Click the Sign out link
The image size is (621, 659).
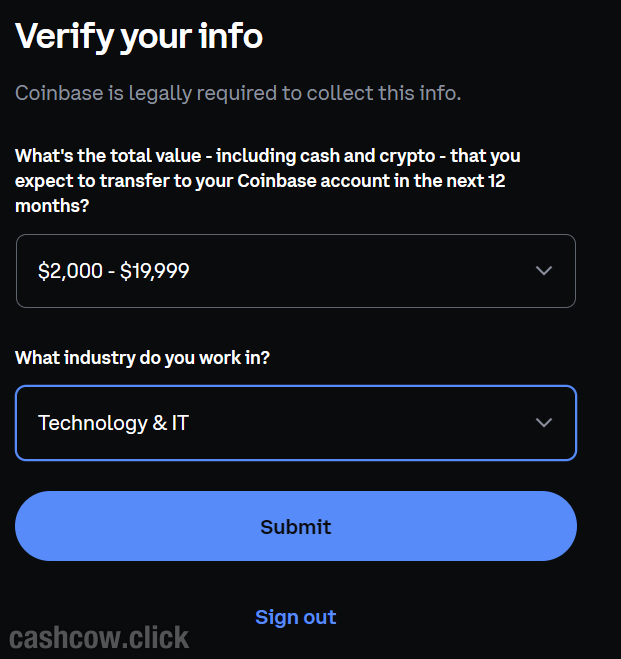(295, 617)
